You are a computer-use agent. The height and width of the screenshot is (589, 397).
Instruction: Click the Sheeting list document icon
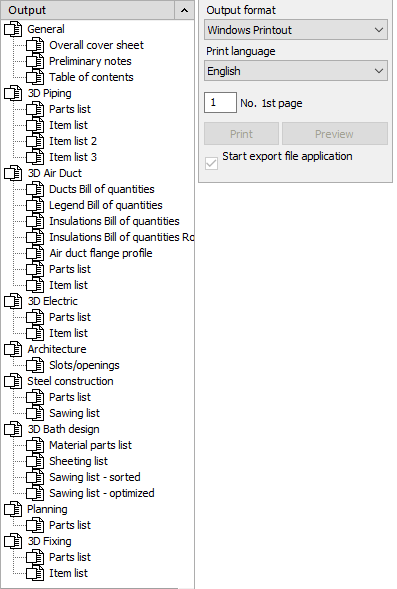[35, 461]
